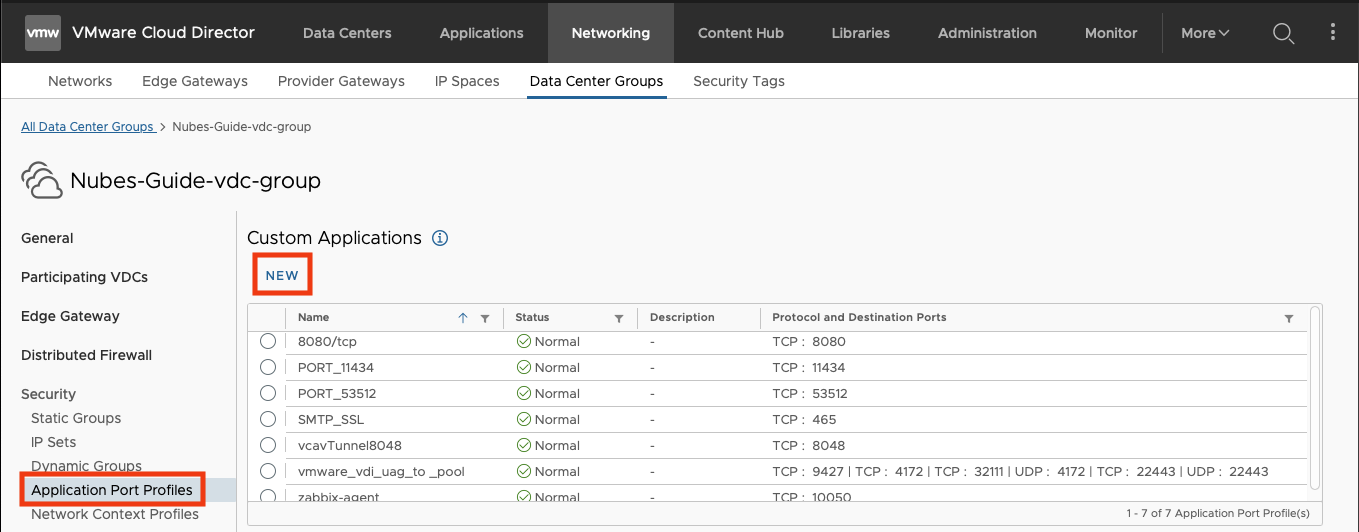The height and width of the screenshot is (532, 1359).
Task: Click the vcavTunnel8048 name cell
Action: pyautogui.click(x=350, y=445)
